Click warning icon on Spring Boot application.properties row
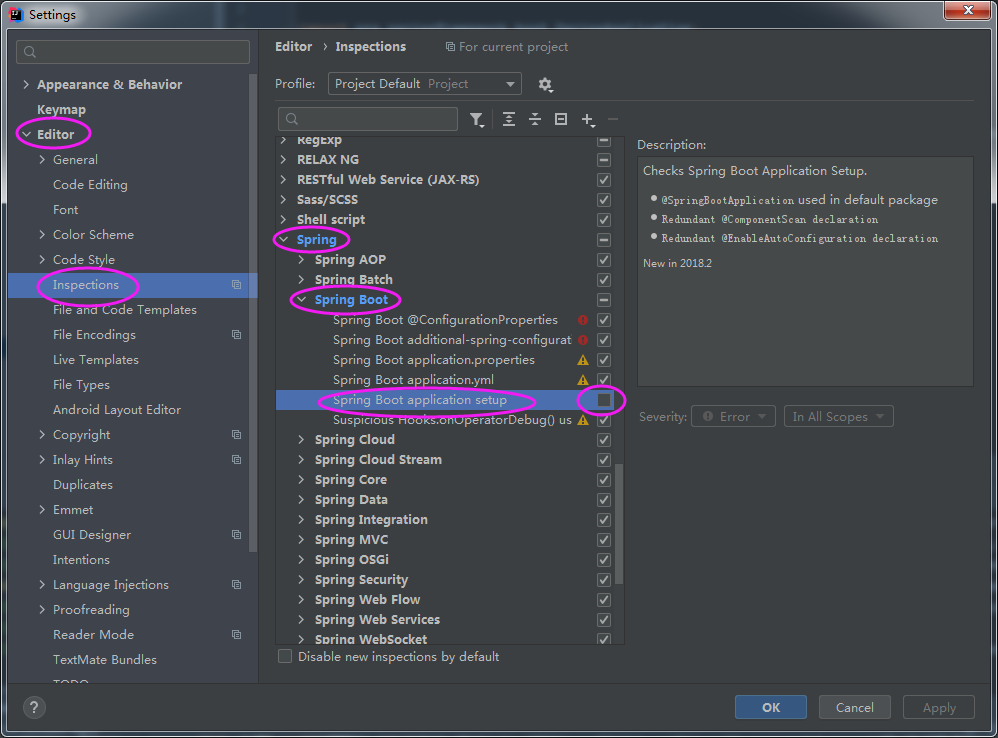 click(582, 360)
